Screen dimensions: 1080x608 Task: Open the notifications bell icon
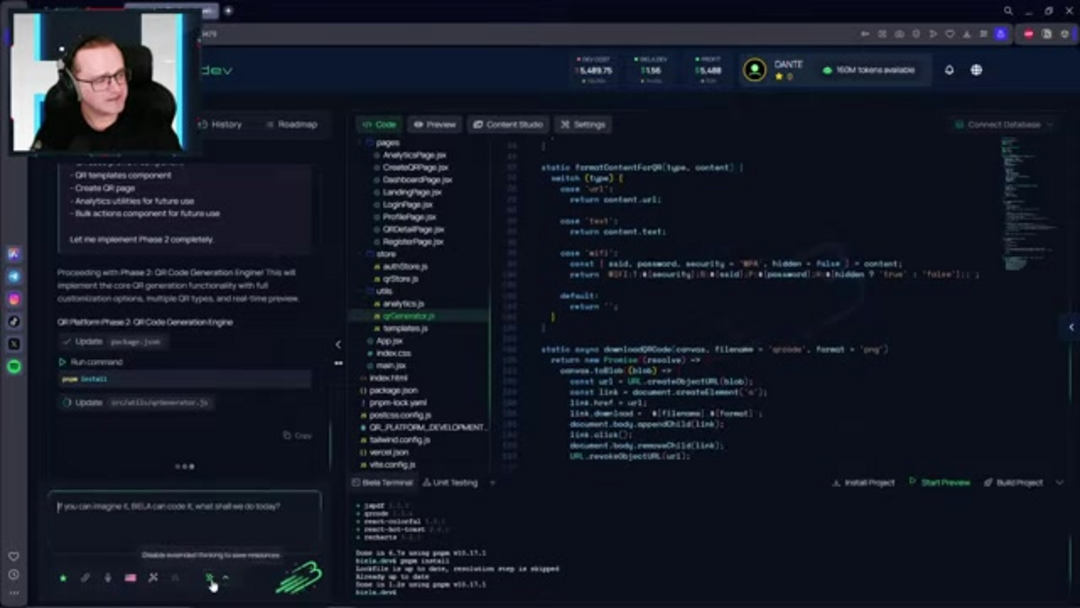tap(949, 70)
